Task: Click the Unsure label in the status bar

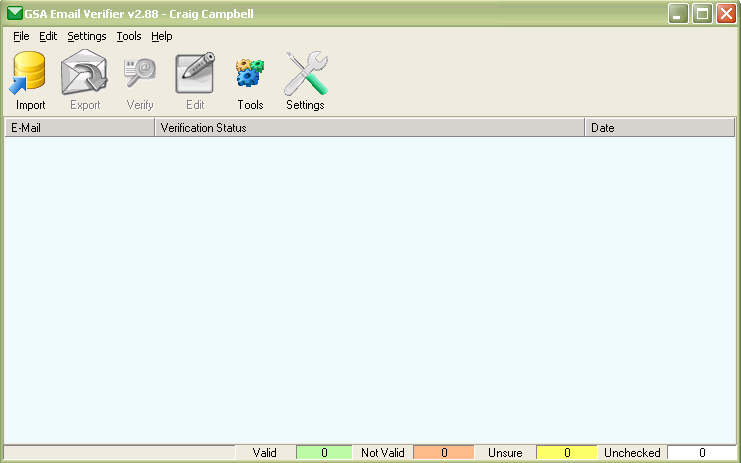Action: tap(505, 453)
